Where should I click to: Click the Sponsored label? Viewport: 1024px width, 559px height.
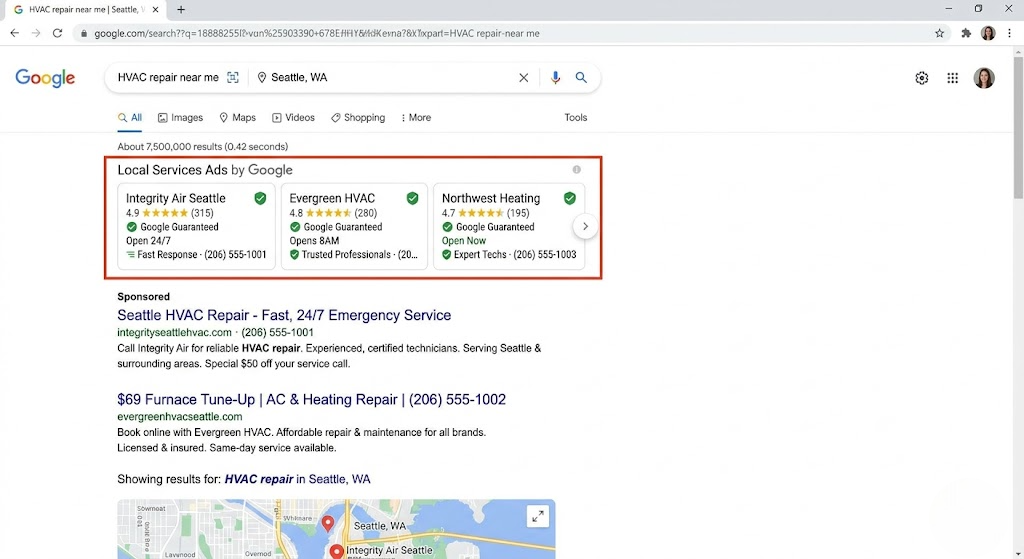144,296
